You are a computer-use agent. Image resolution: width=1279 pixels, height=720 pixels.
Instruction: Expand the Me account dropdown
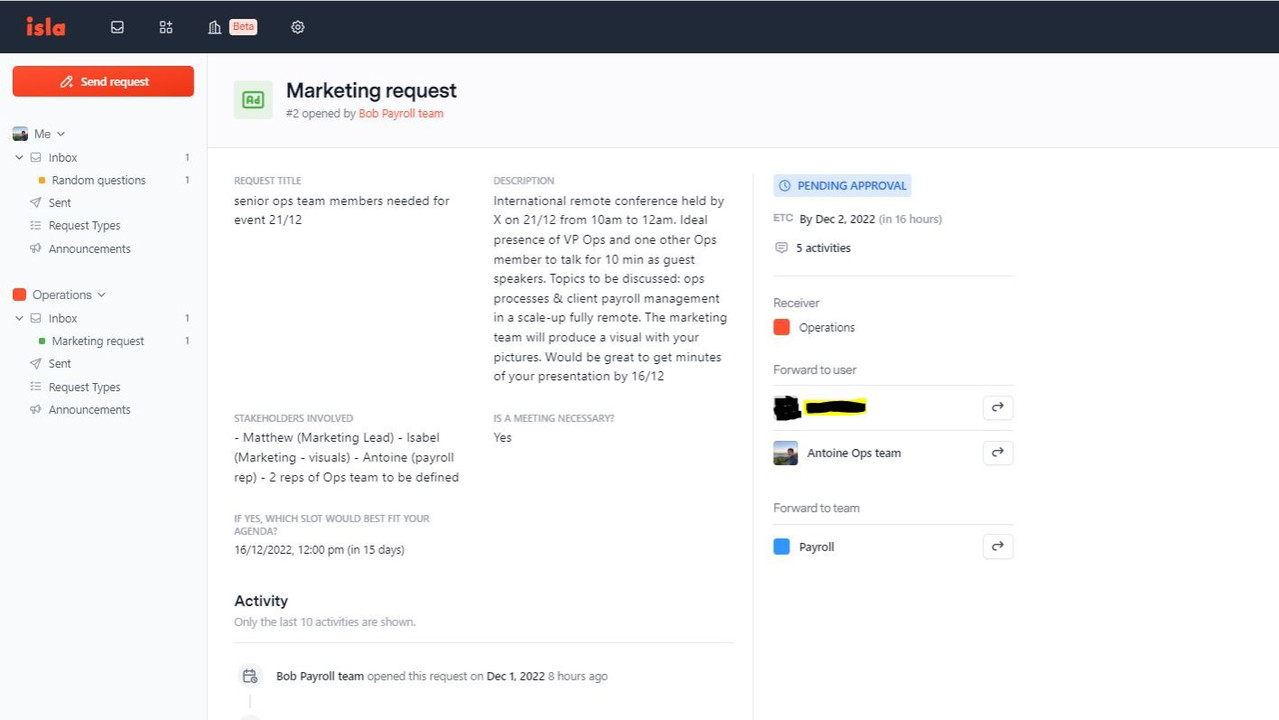click(x=60, y=134)
